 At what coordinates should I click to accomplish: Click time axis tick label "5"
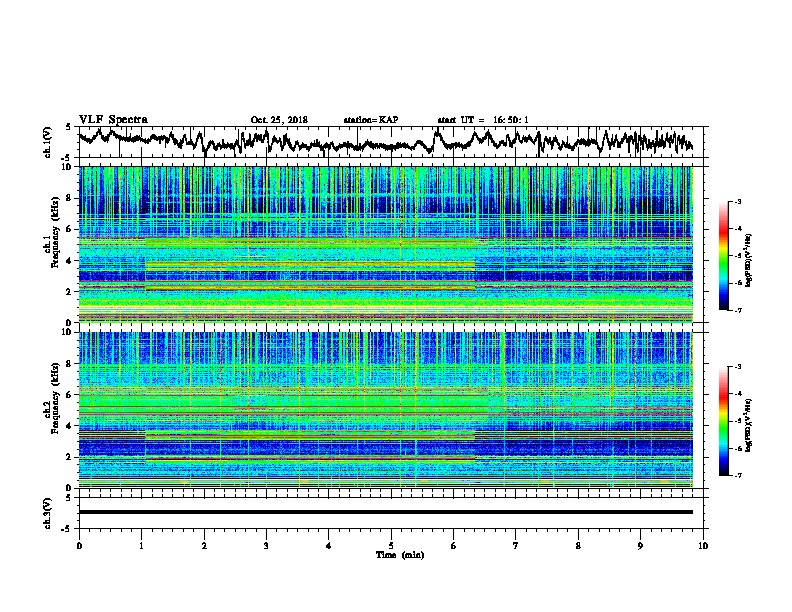(391, 546)
